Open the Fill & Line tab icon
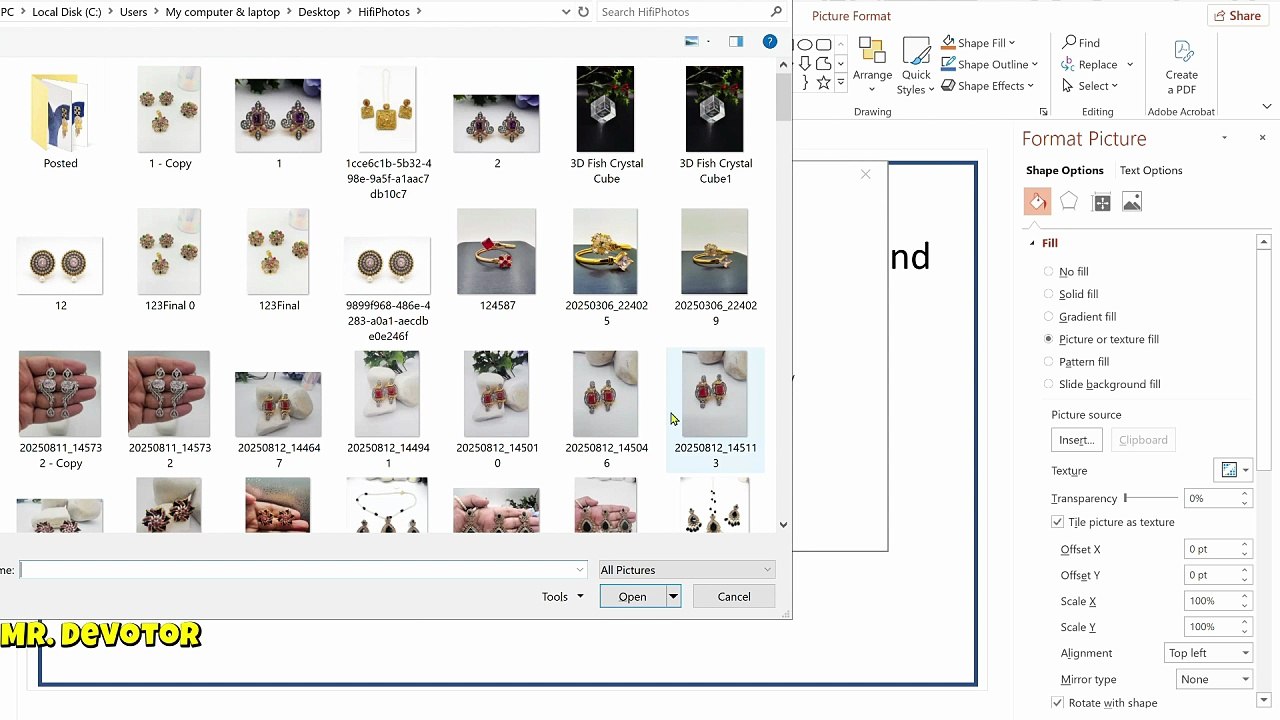 coord(1037,202)
